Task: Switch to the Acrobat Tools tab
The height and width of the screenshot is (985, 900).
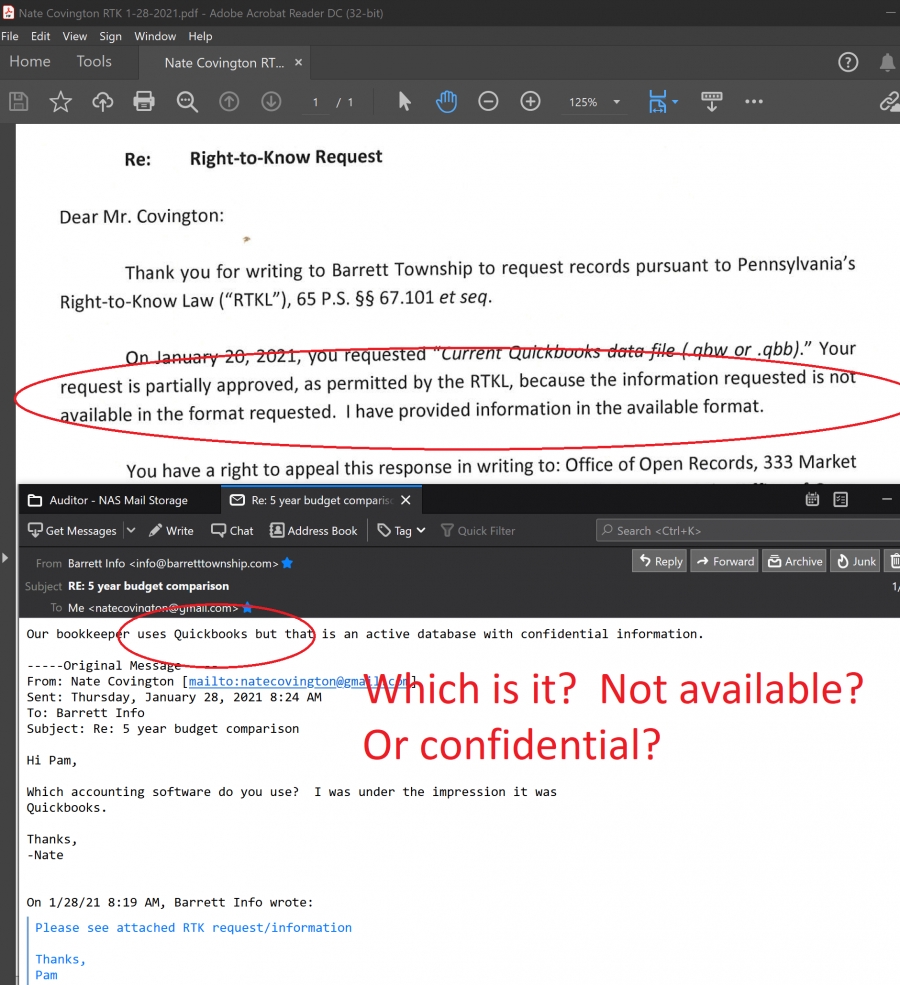Action: [x=94, y=62]
